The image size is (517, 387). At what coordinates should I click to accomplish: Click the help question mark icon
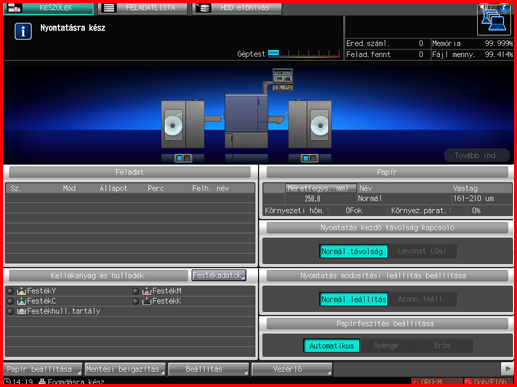click(x=504, y=7)
